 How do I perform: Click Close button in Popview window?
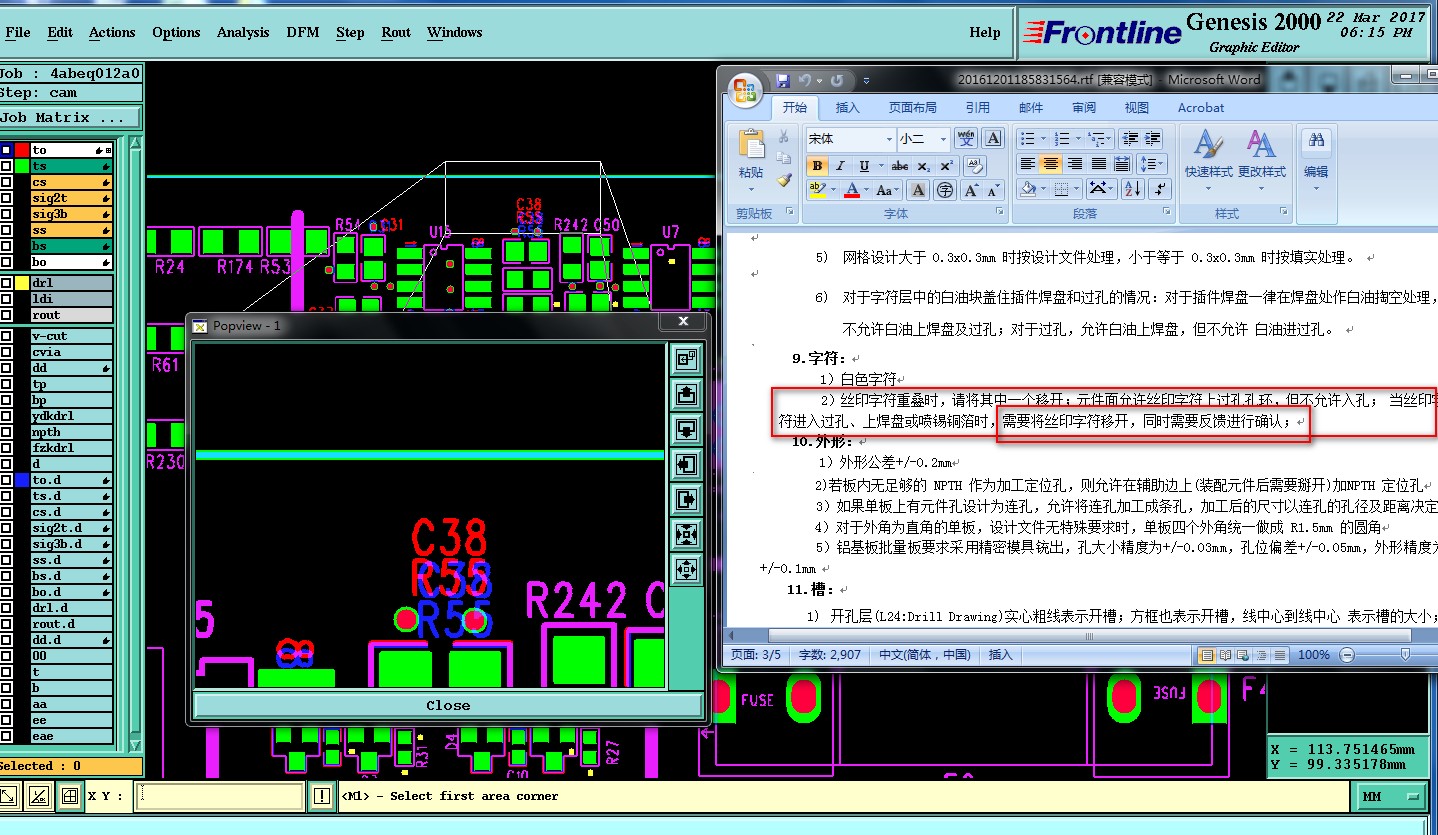447,705
